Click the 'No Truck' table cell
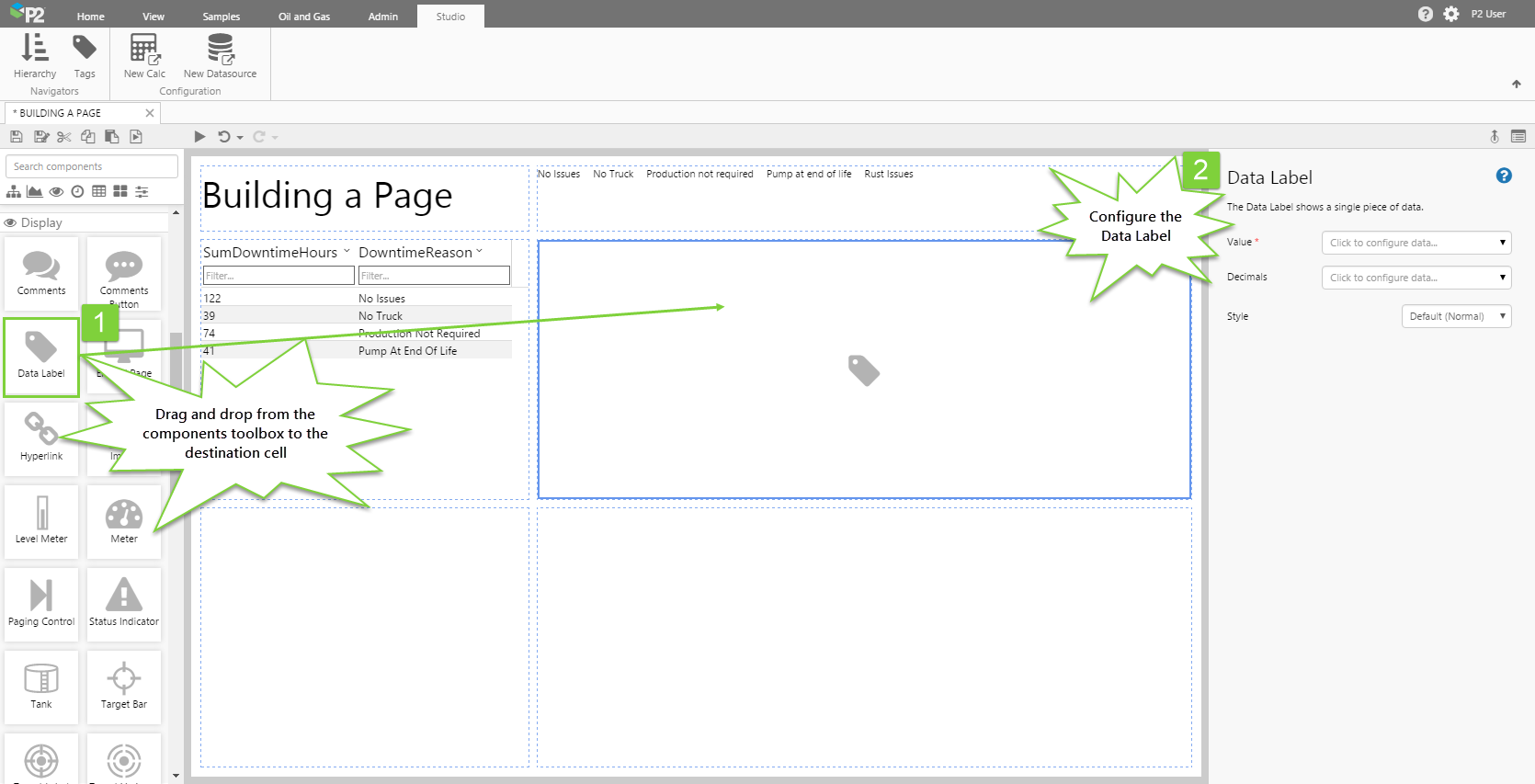 click(x=381, y=316)
